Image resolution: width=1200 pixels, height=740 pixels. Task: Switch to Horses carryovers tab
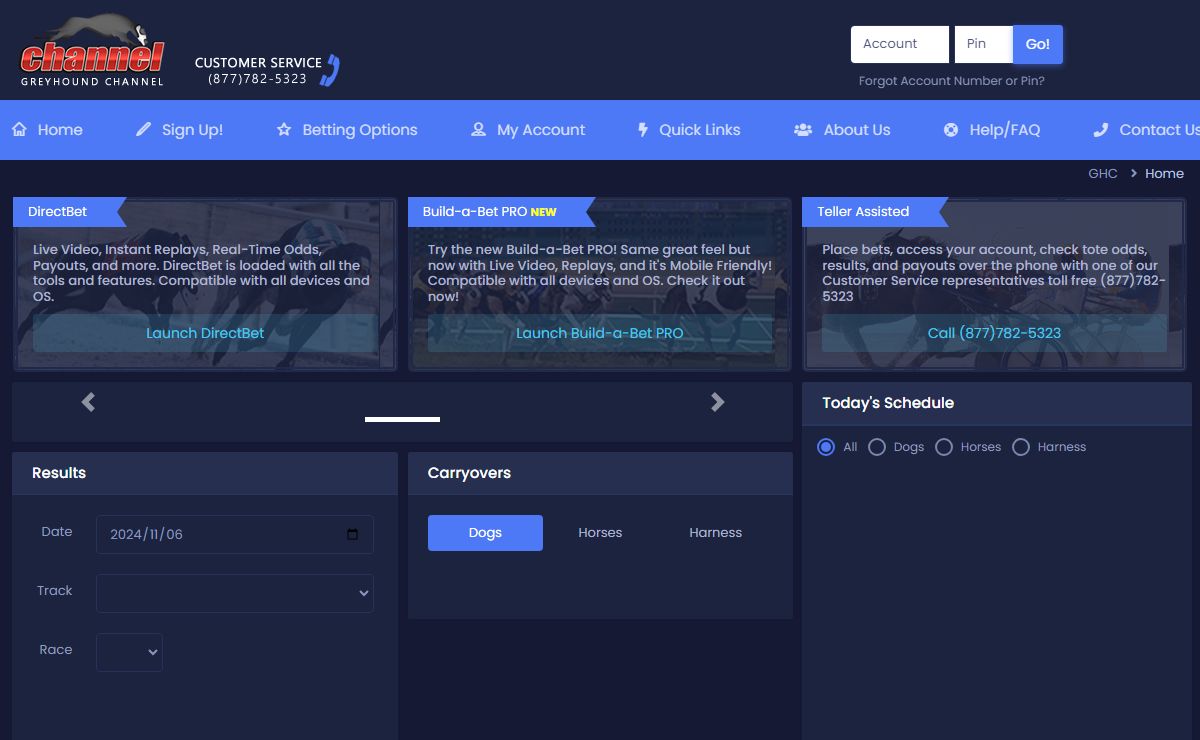[x=600, y=533]
